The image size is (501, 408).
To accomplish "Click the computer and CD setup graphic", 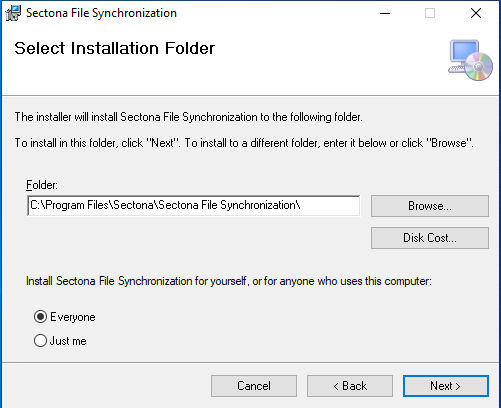I will point(470,60).
